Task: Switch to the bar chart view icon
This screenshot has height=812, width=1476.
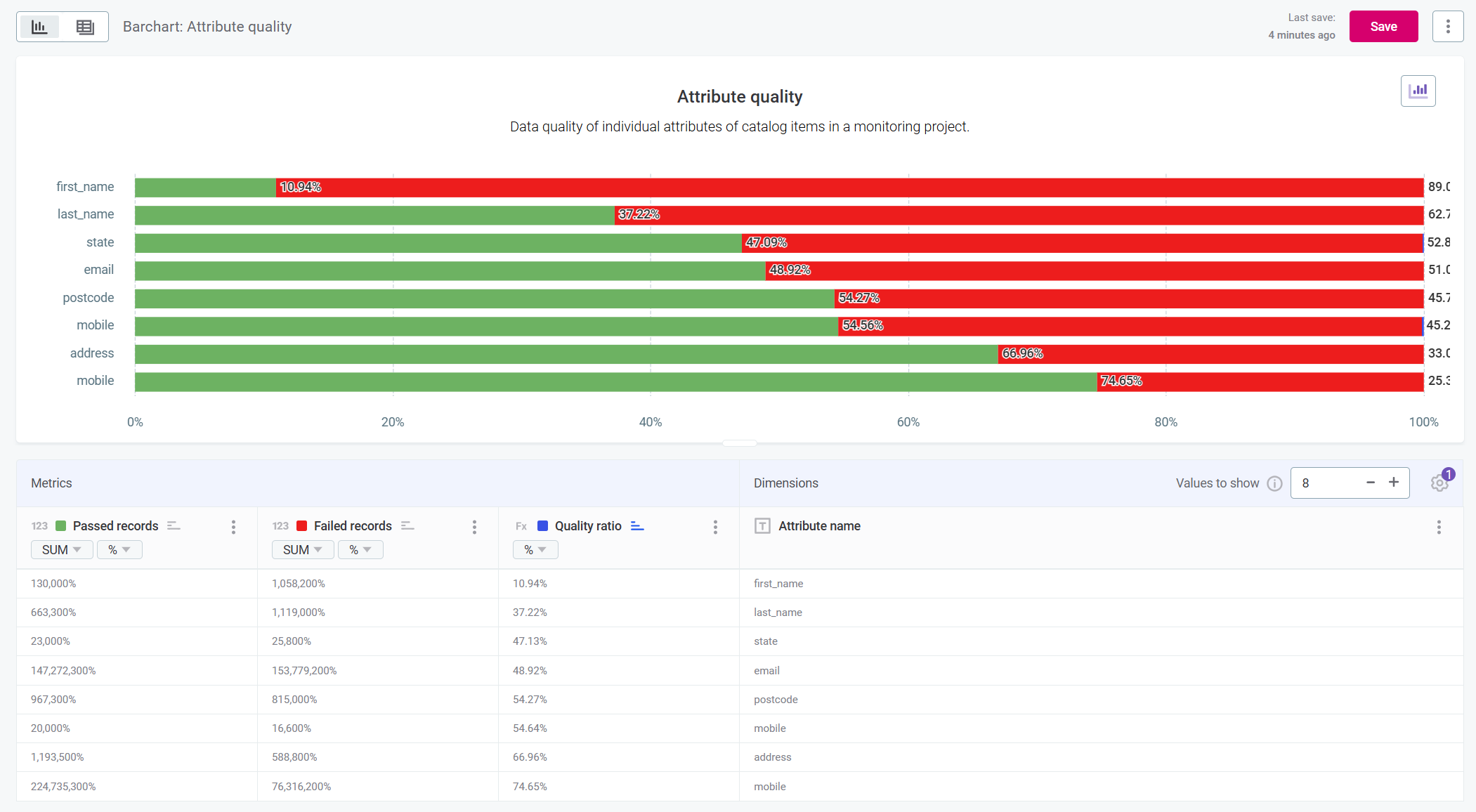Action: pyautogui.click(x=39, y=26)
